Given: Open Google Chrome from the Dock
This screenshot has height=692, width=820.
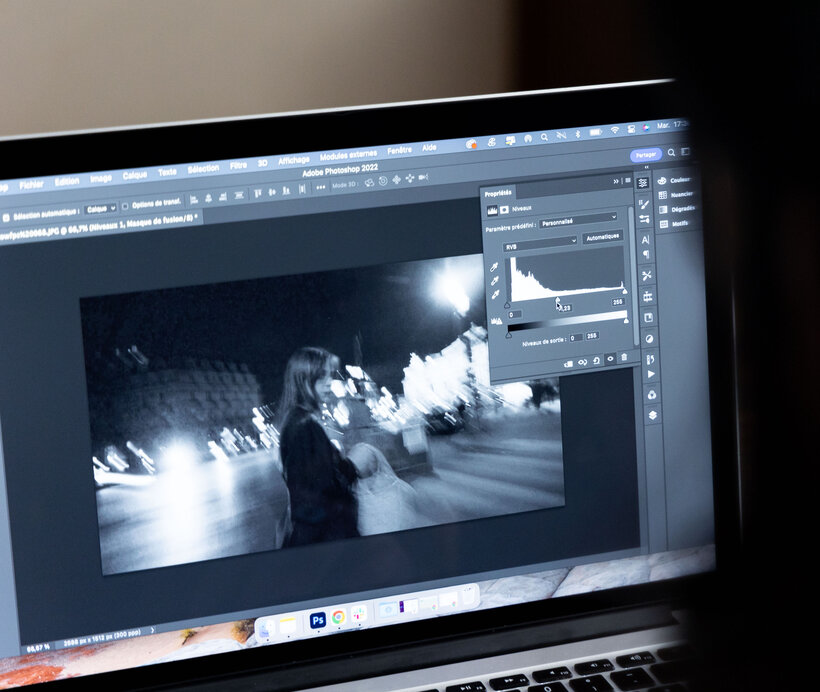Looking at the screenshot, I should tap(338, 618).
